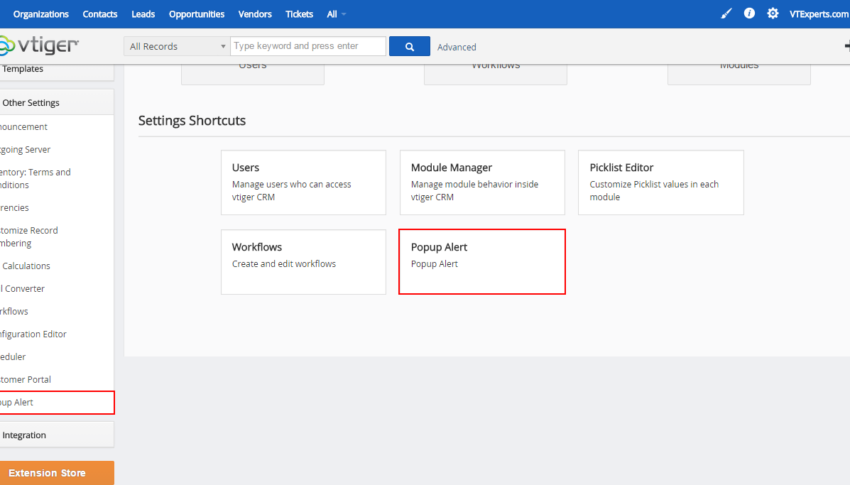
Task: Open the Vendors module
Action: (x=255, y=14)
